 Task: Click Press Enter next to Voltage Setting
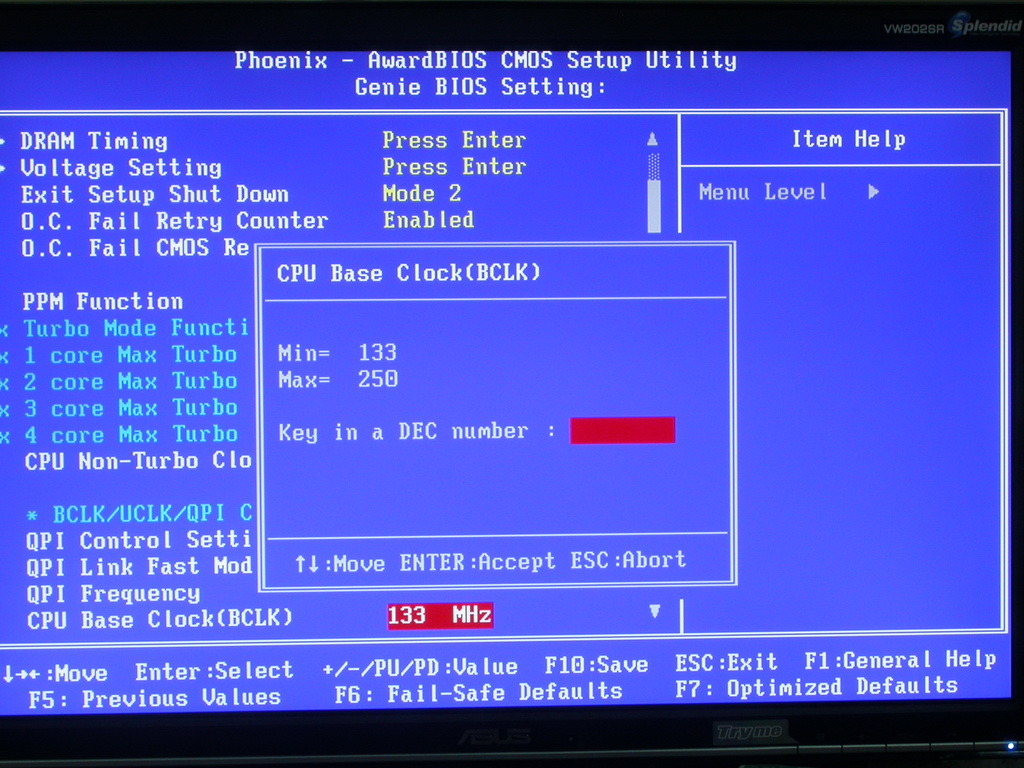point(454,167)
